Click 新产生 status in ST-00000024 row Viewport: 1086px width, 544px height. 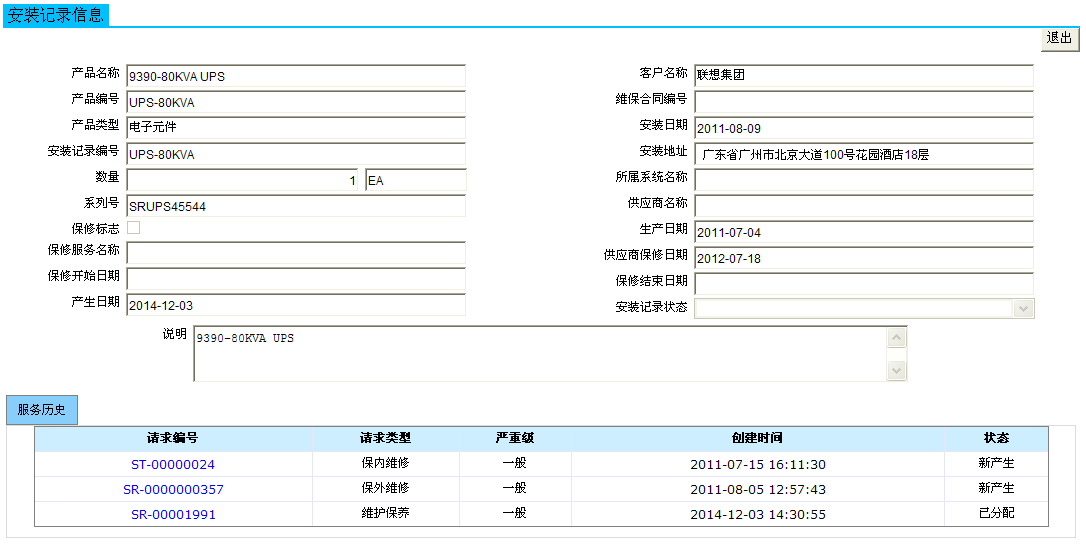click(x=996, y=464)
